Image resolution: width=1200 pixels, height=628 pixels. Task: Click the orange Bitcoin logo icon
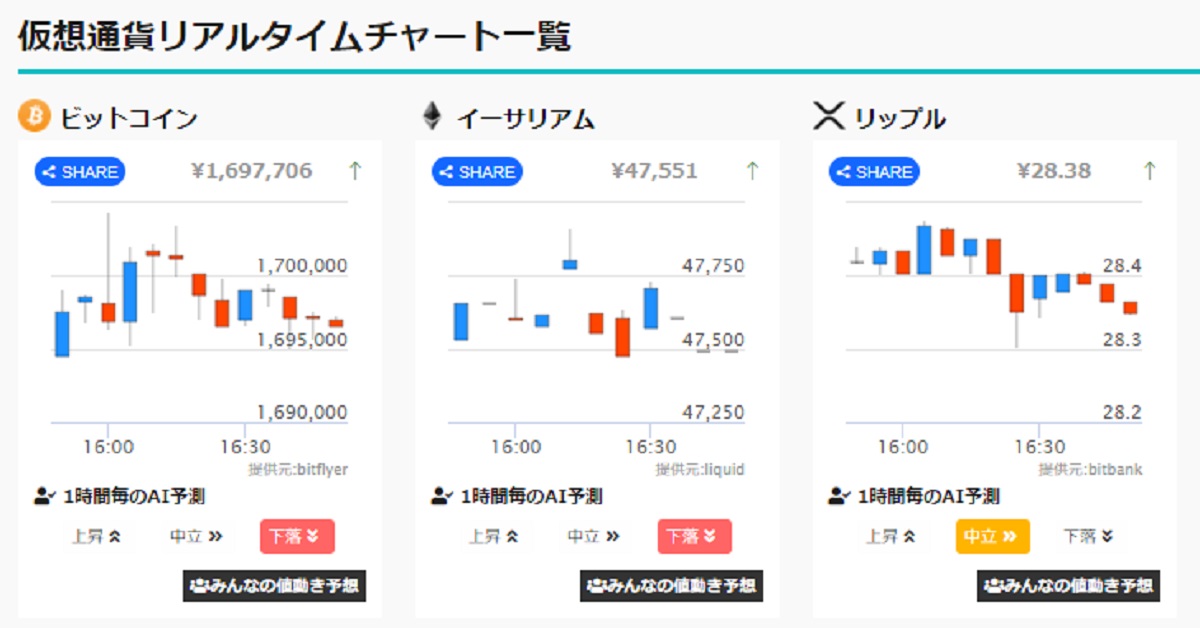click(34, 117)
